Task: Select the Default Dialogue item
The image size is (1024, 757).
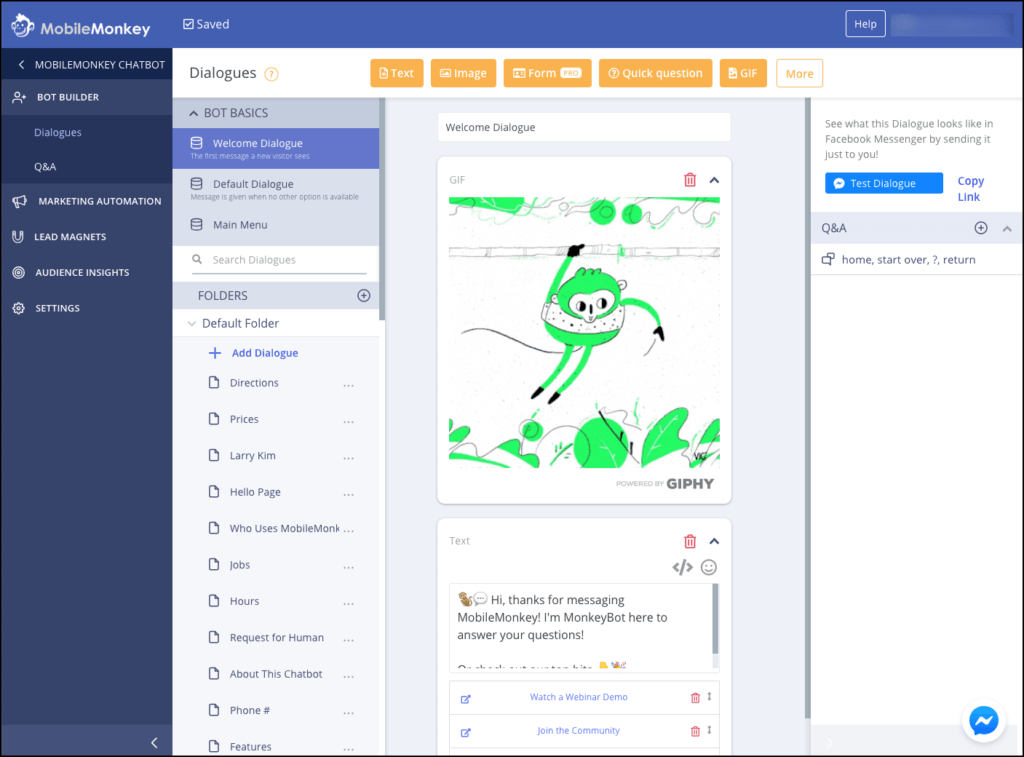Action: pyautogui.click(x=253, y=184)
